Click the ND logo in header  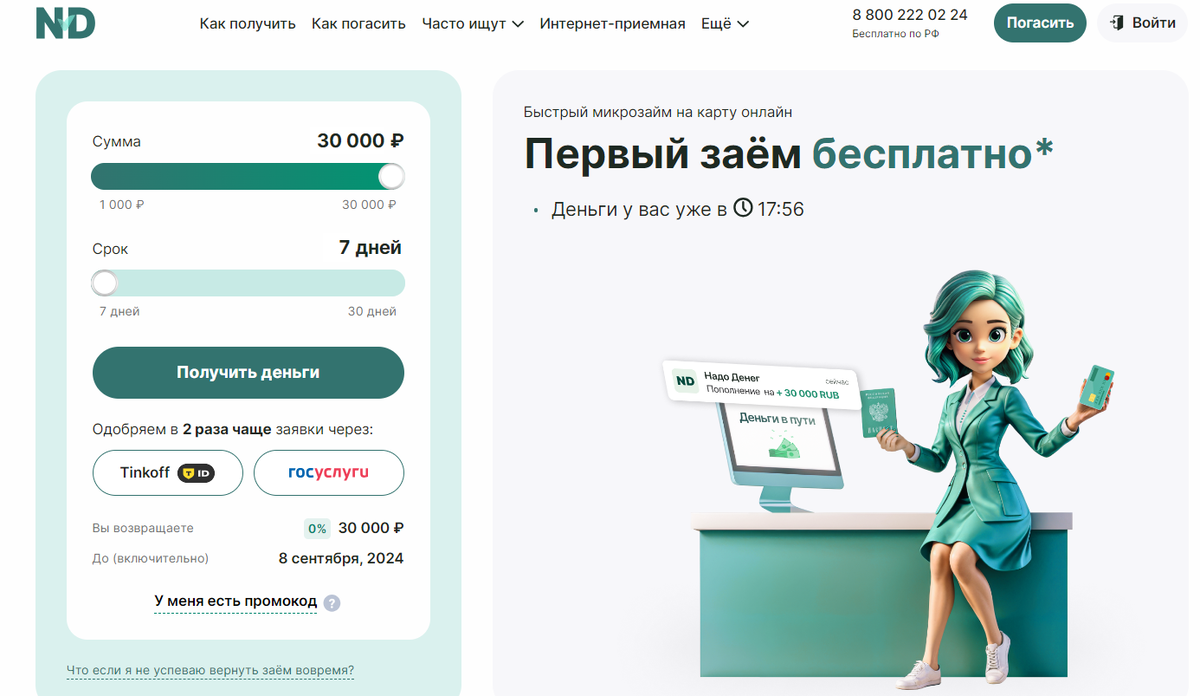click(x=66, y=23)
